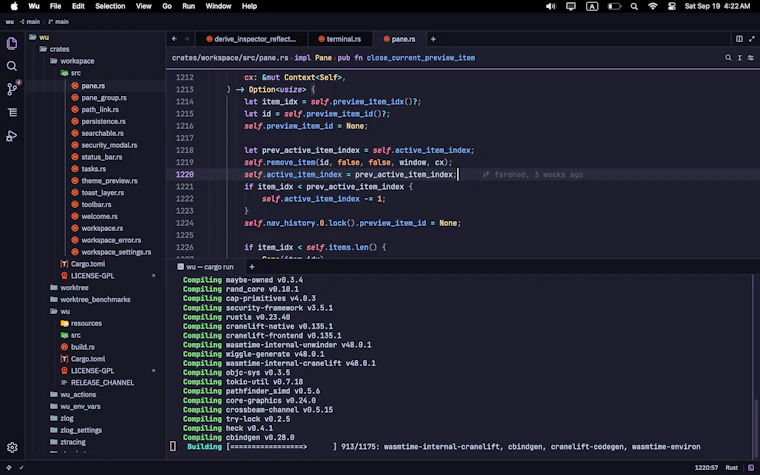Click the close_current_preview_item breadcrumb

pyautogui.click(x=421, y=58)
